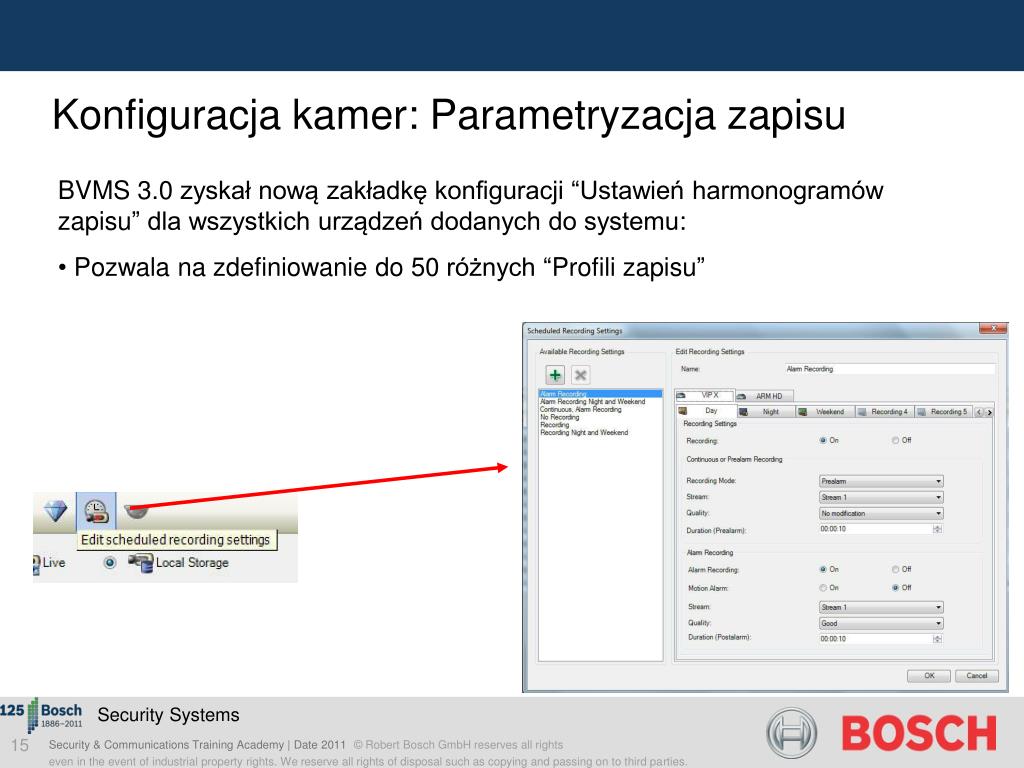Click the Live label in the toolbar strip
Image resolution: width=1024 pixels, height=768 pixels.
pyautogui.click(x=54, y=562)
